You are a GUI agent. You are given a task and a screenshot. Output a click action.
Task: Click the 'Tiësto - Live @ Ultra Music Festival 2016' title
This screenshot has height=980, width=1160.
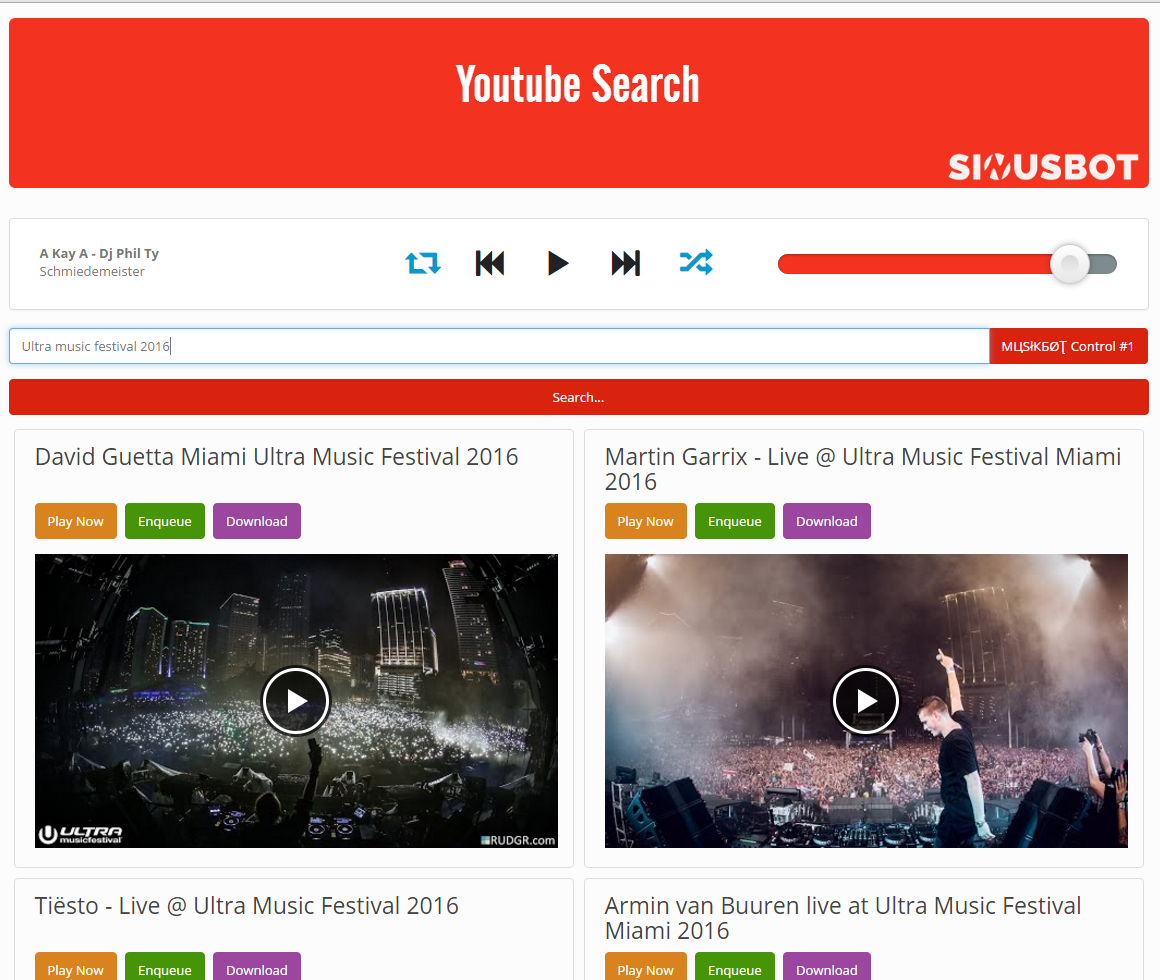[247, 906]
